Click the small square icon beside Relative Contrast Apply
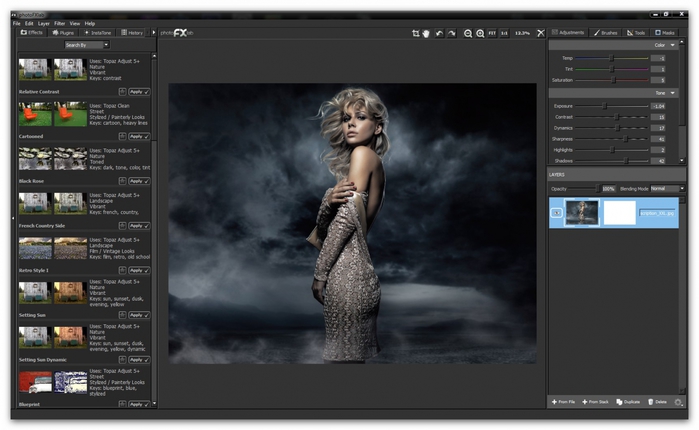Viewport: 699px width, 430px height. [x=122, y=92]
